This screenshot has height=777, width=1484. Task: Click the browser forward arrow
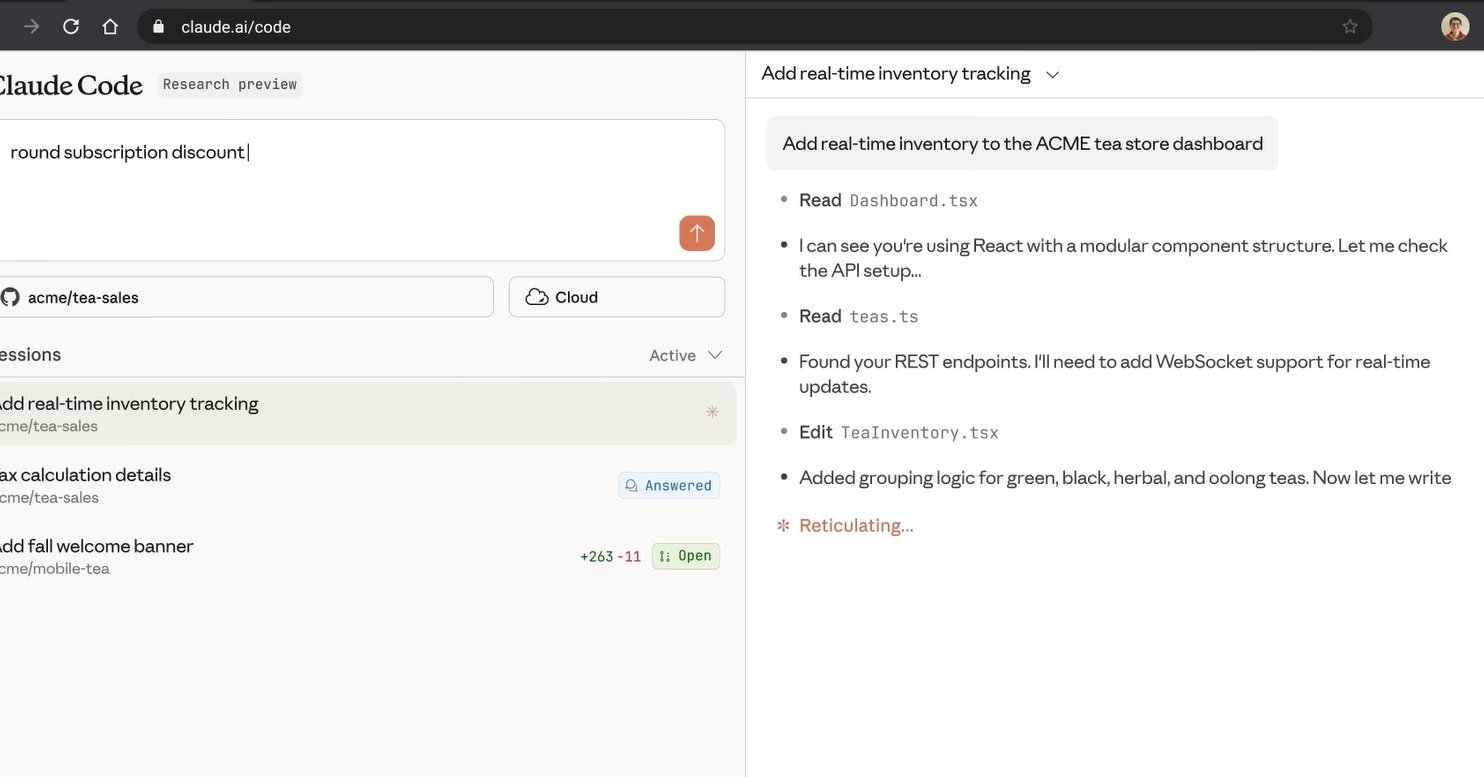31,26
